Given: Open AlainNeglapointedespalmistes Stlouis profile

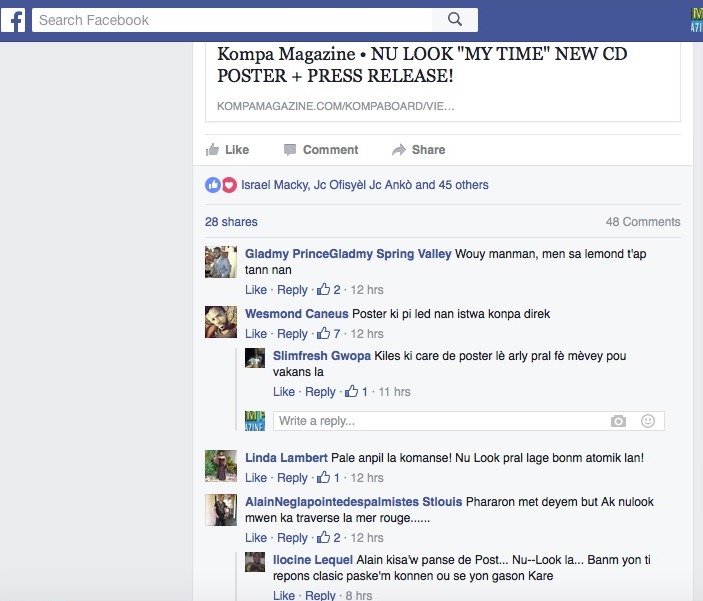Looking at the screenshot, I should (353, 502).
